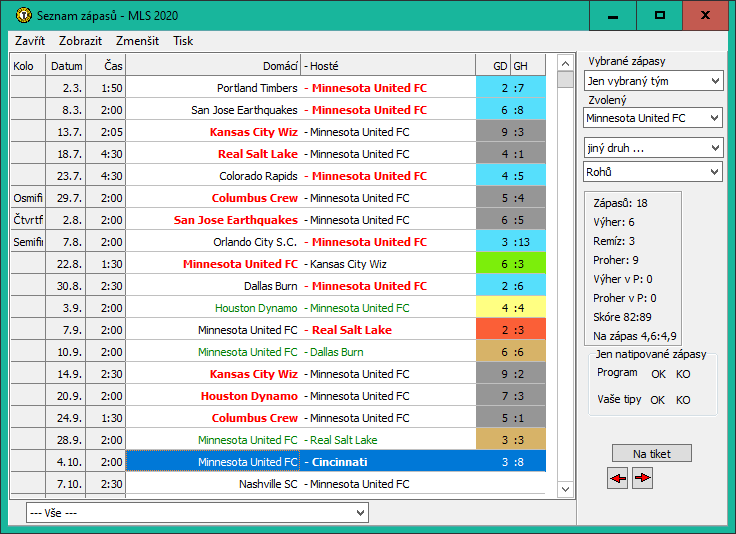Click scrollbar down arrow of match list
The height and width of the screenshot is (534, 736).
click(566, 489)
